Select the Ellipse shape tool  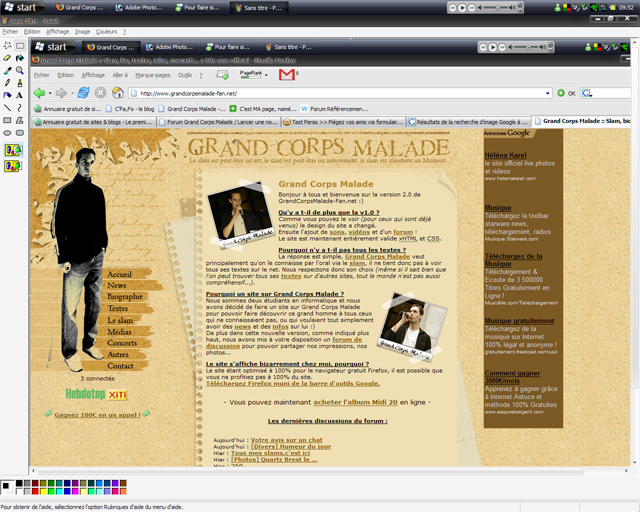click(7, 133)
